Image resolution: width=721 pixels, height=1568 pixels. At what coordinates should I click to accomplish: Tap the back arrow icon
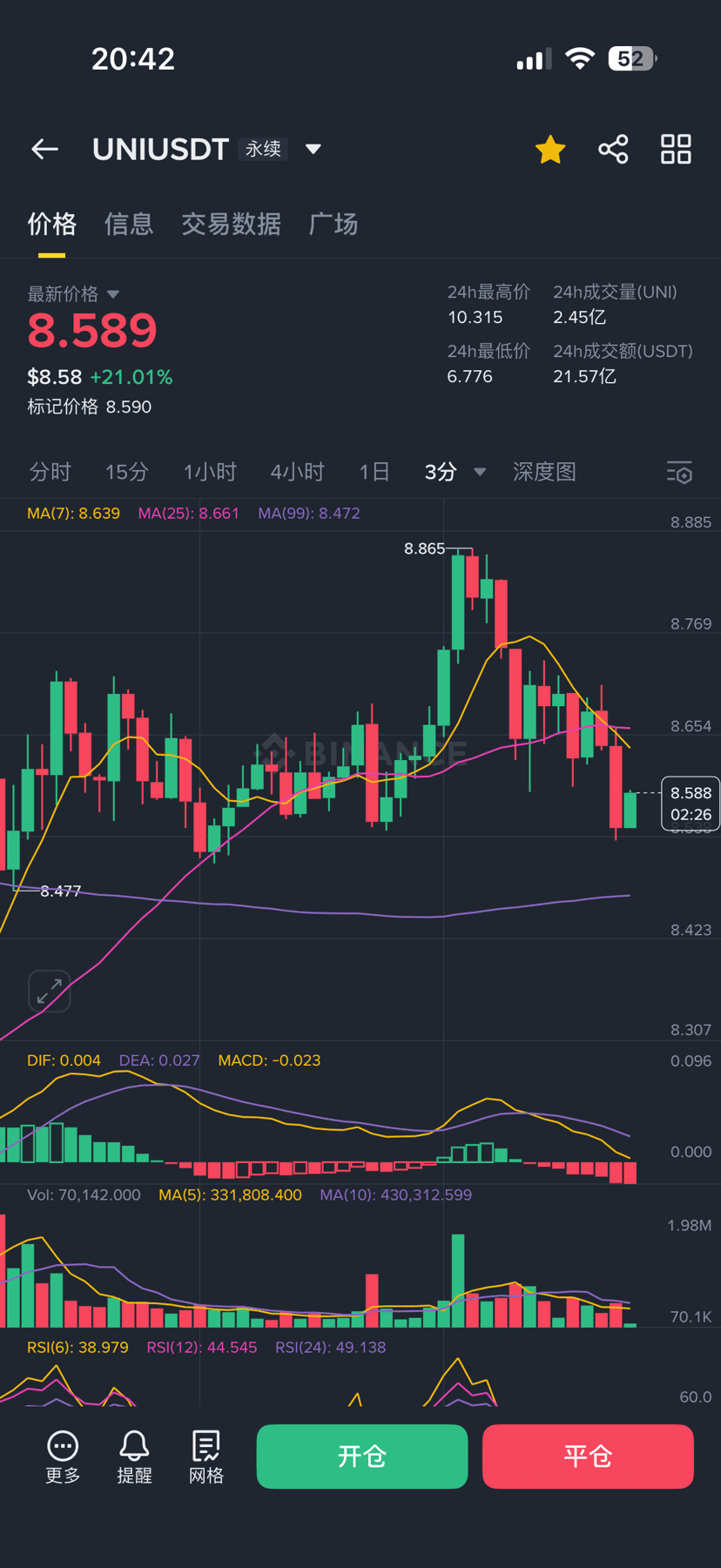pos(44,149)
